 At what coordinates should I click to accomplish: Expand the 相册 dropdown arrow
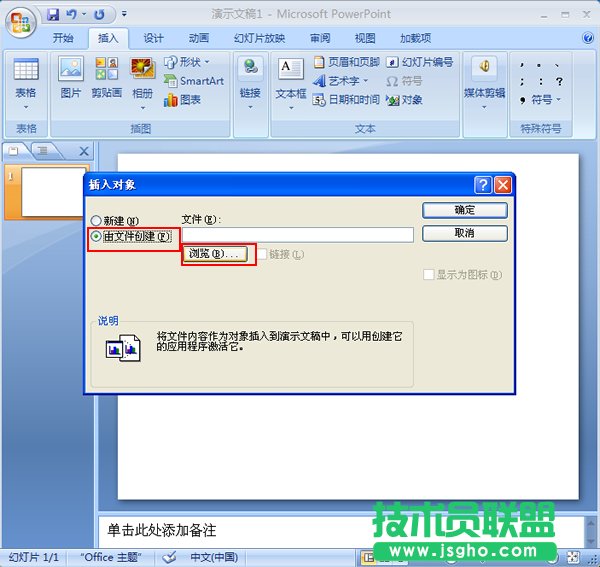coord(142,108)
